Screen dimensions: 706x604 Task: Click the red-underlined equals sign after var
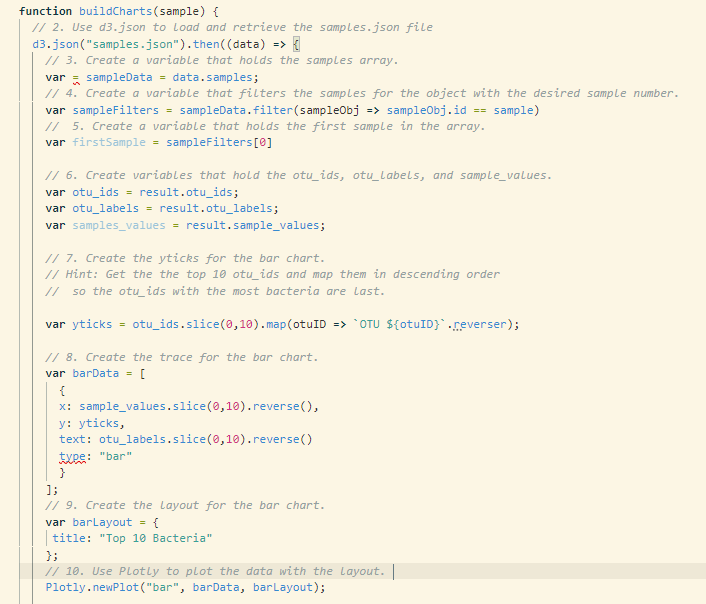[76, 77]
